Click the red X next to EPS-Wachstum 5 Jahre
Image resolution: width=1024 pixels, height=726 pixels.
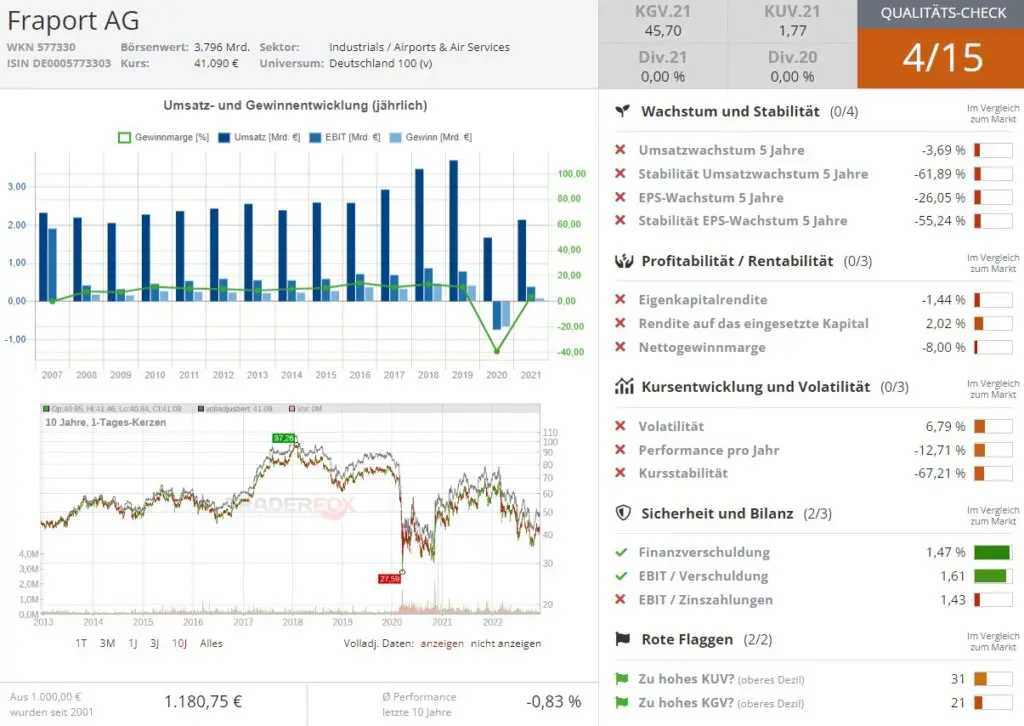click(620, 197)
